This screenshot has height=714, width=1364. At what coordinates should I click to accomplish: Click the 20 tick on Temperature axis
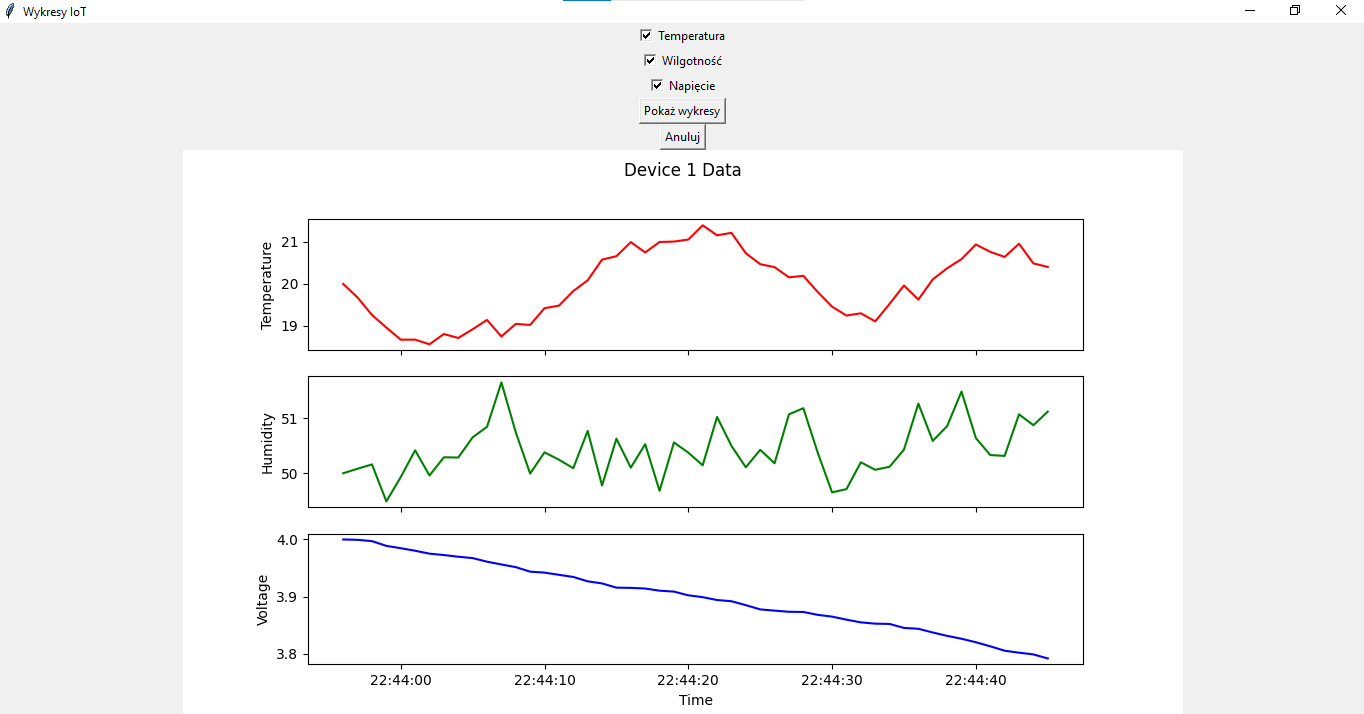point(290,285)
